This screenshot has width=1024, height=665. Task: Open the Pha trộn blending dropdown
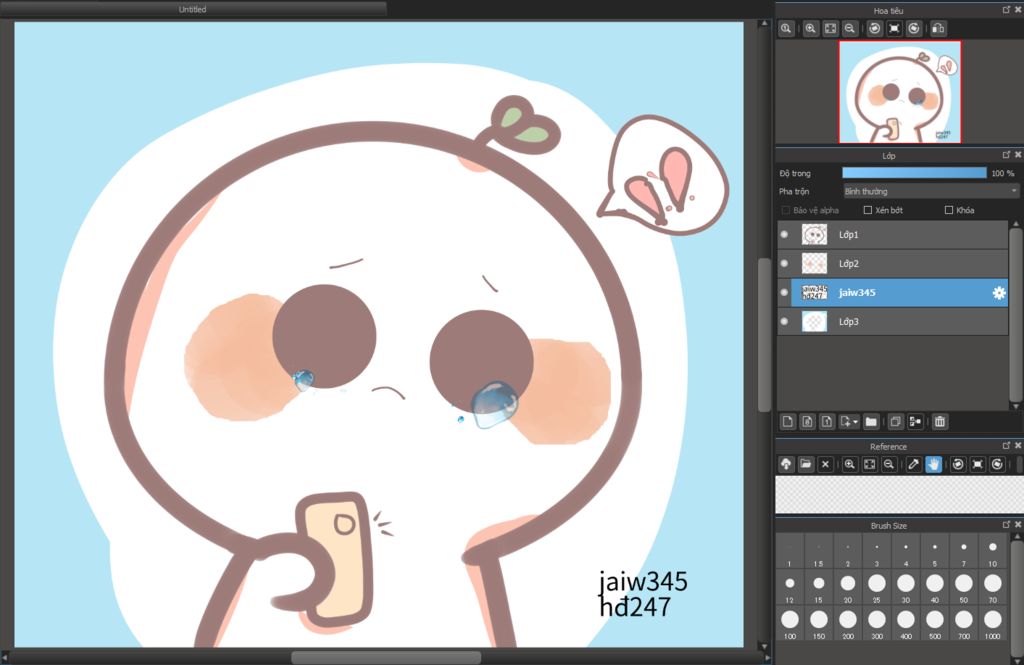pos(930,191)
